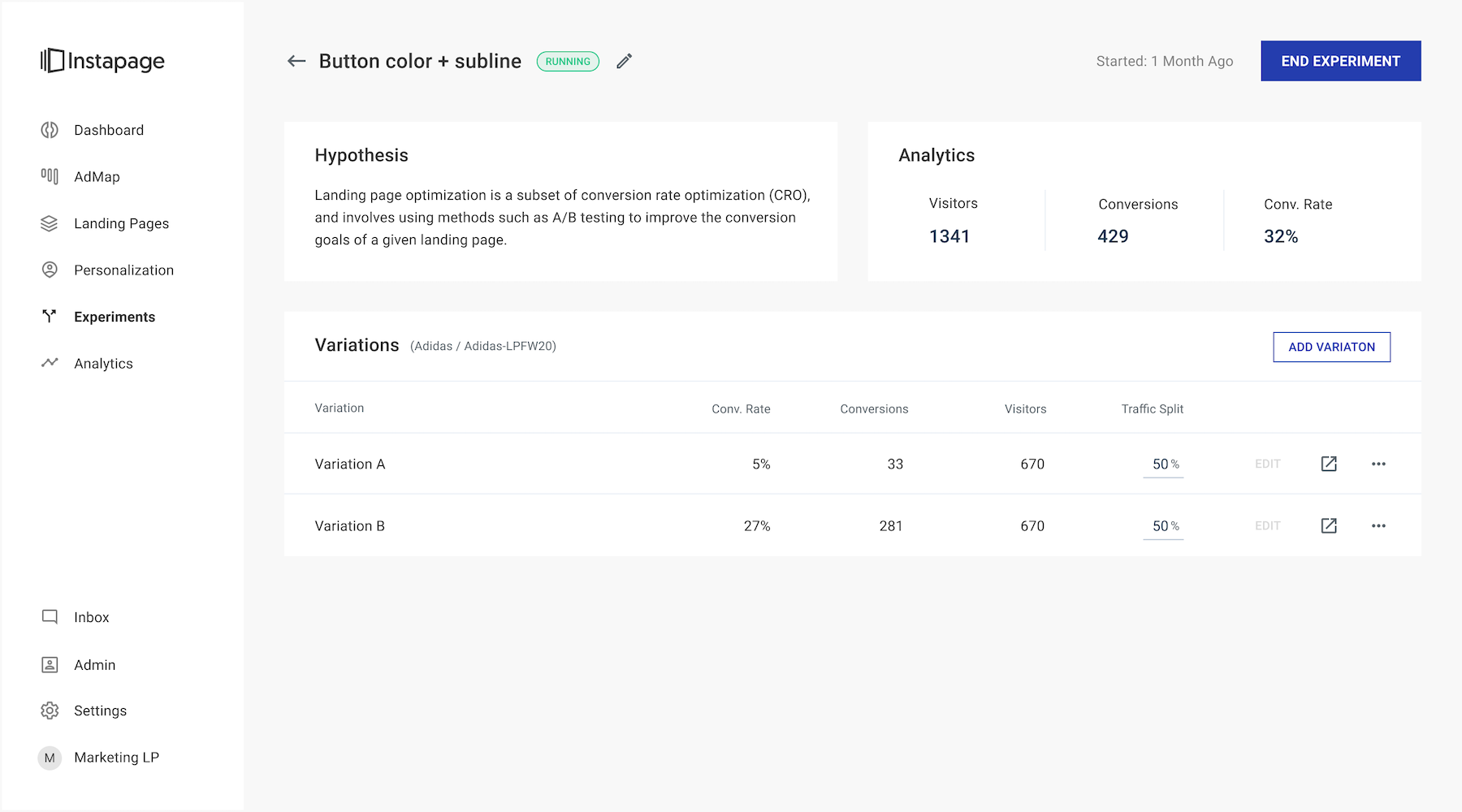Open the three-dot menu for Variation B
Screen dimensions: 1462x812
[1378, 525]
